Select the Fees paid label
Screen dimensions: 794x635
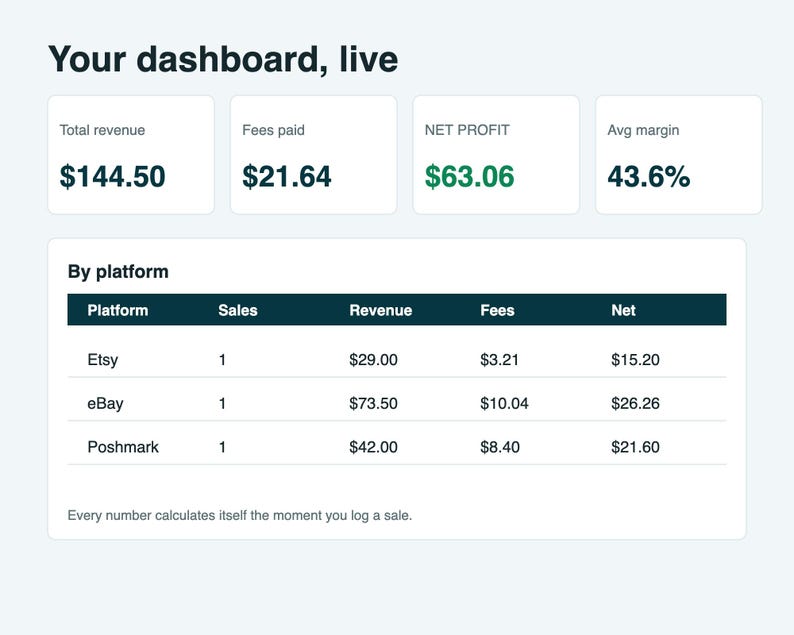(273, 130)
